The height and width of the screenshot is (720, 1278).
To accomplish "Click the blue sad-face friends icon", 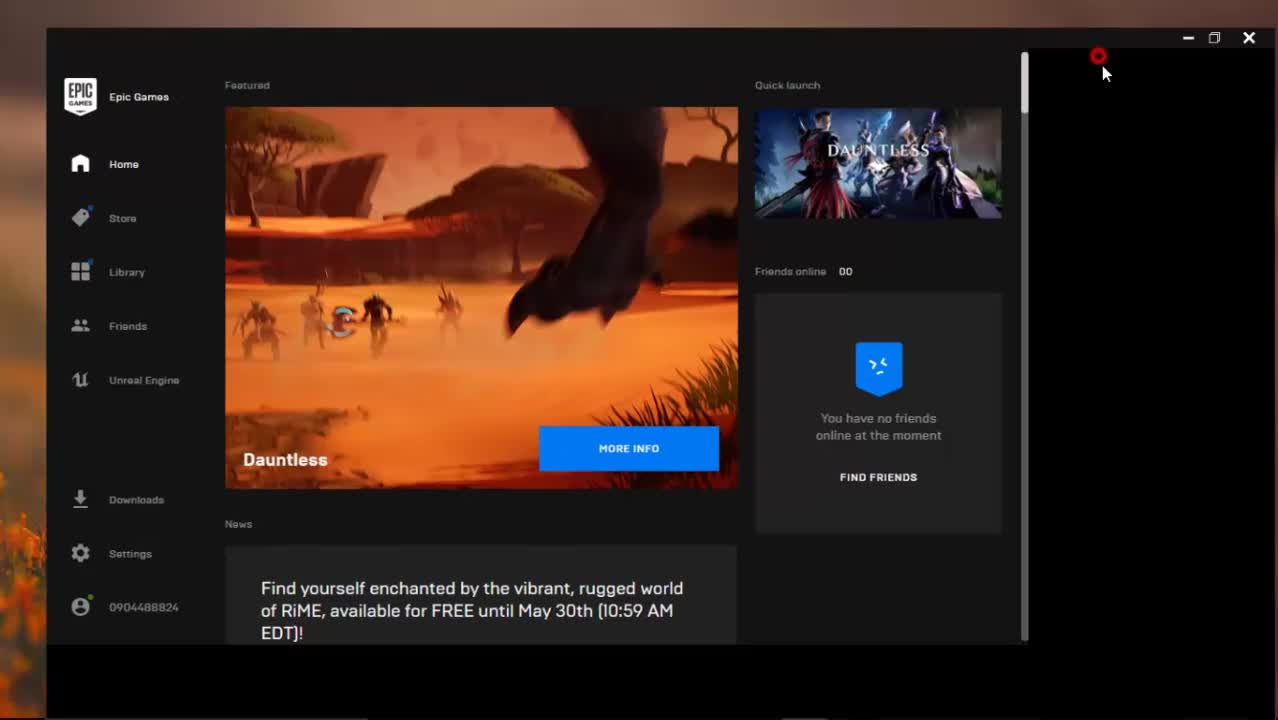I will (x=879, y=368).
